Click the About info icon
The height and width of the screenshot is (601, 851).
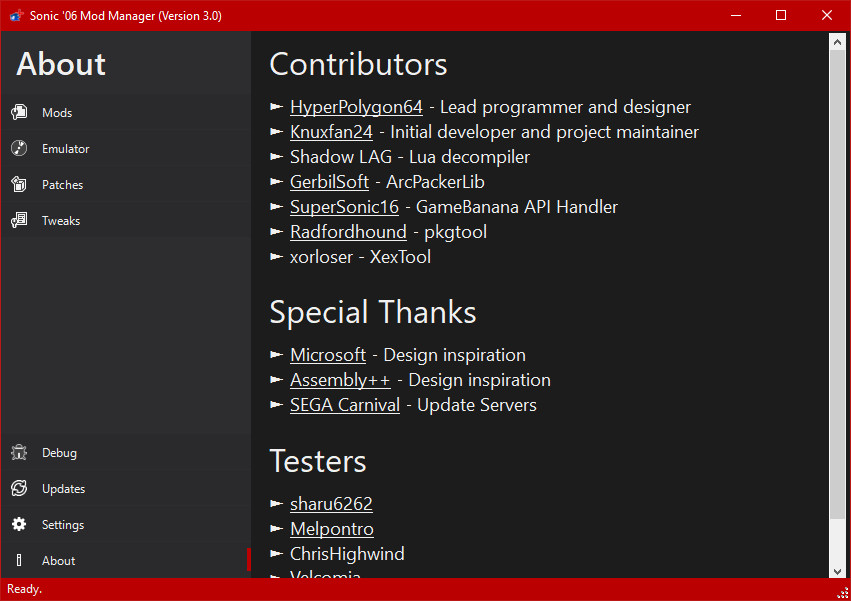pyautogui.click(x=21, y=560)
